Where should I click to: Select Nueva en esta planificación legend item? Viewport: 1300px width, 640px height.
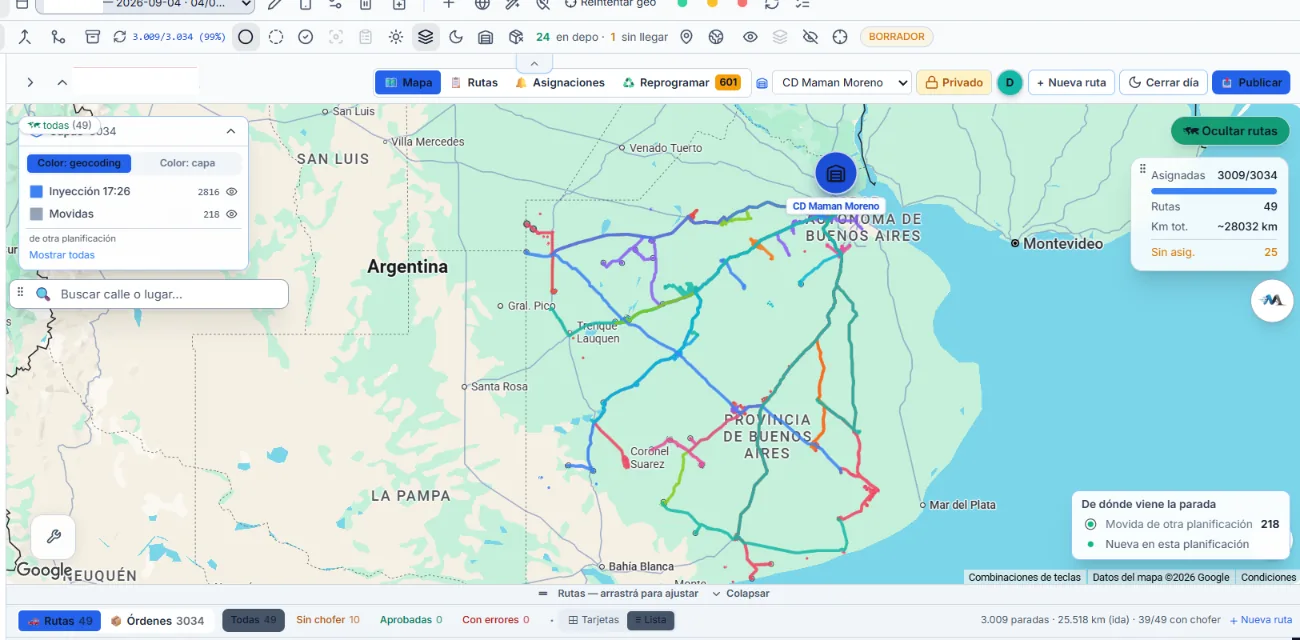pos(1167,544)
